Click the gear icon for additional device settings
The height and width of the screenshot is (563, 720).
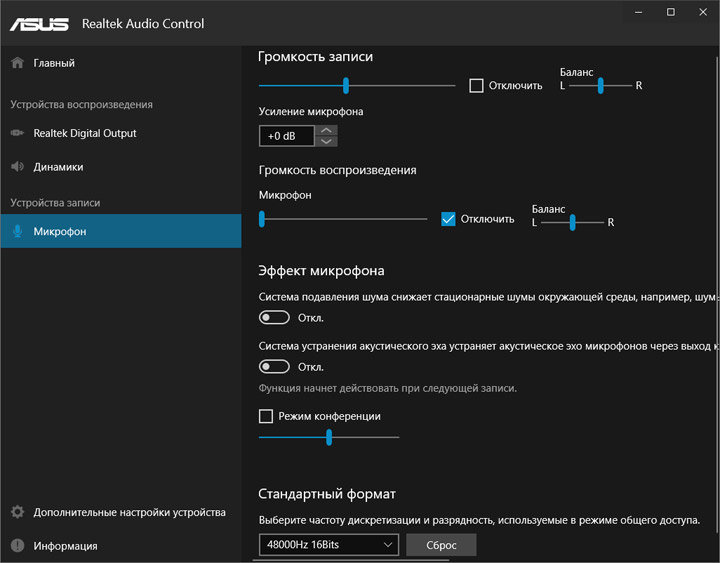click(17, 512)
